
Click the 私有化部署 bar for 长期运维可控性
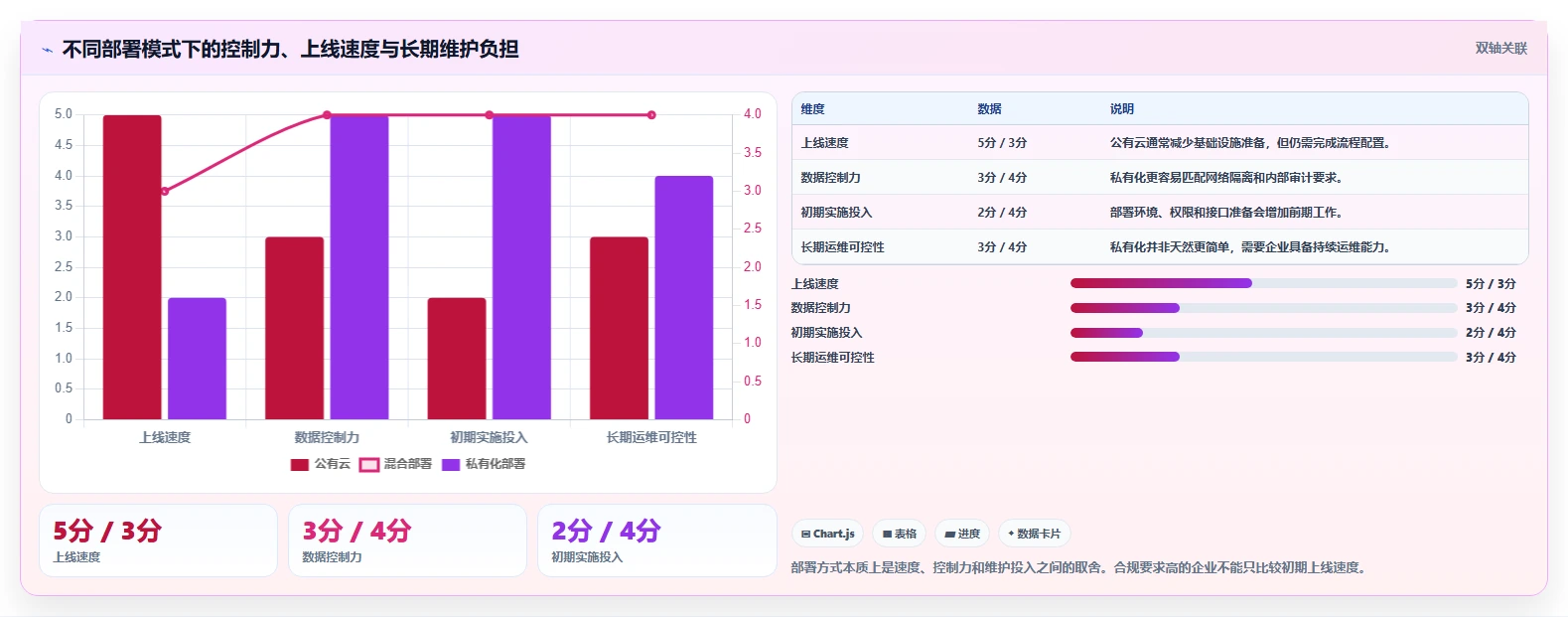point(684,298)
